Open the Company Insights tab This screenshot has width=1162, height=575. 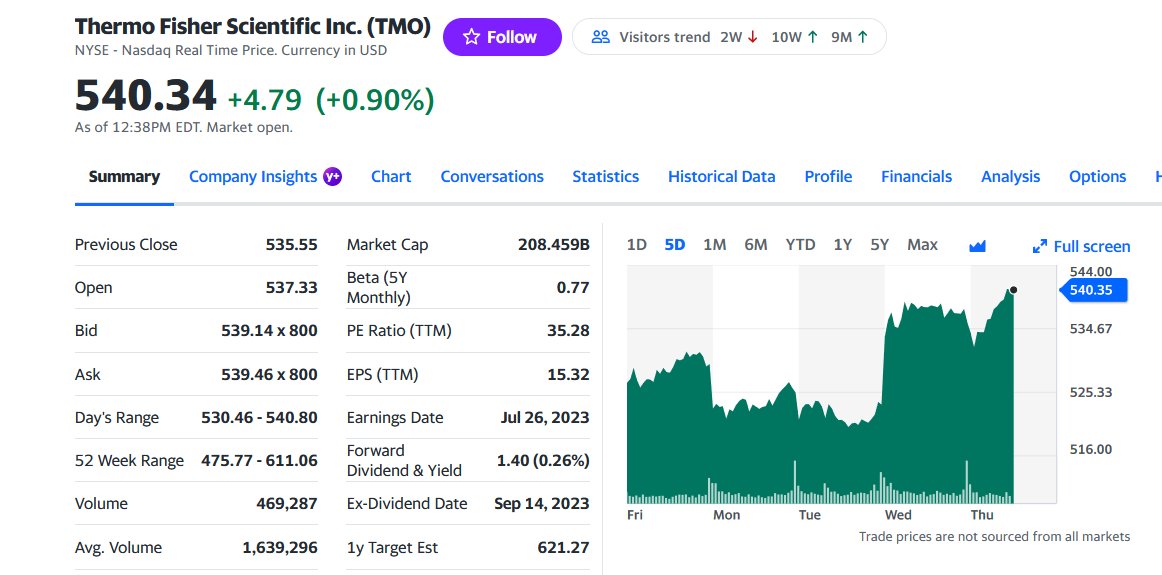(x=253, y=176)
